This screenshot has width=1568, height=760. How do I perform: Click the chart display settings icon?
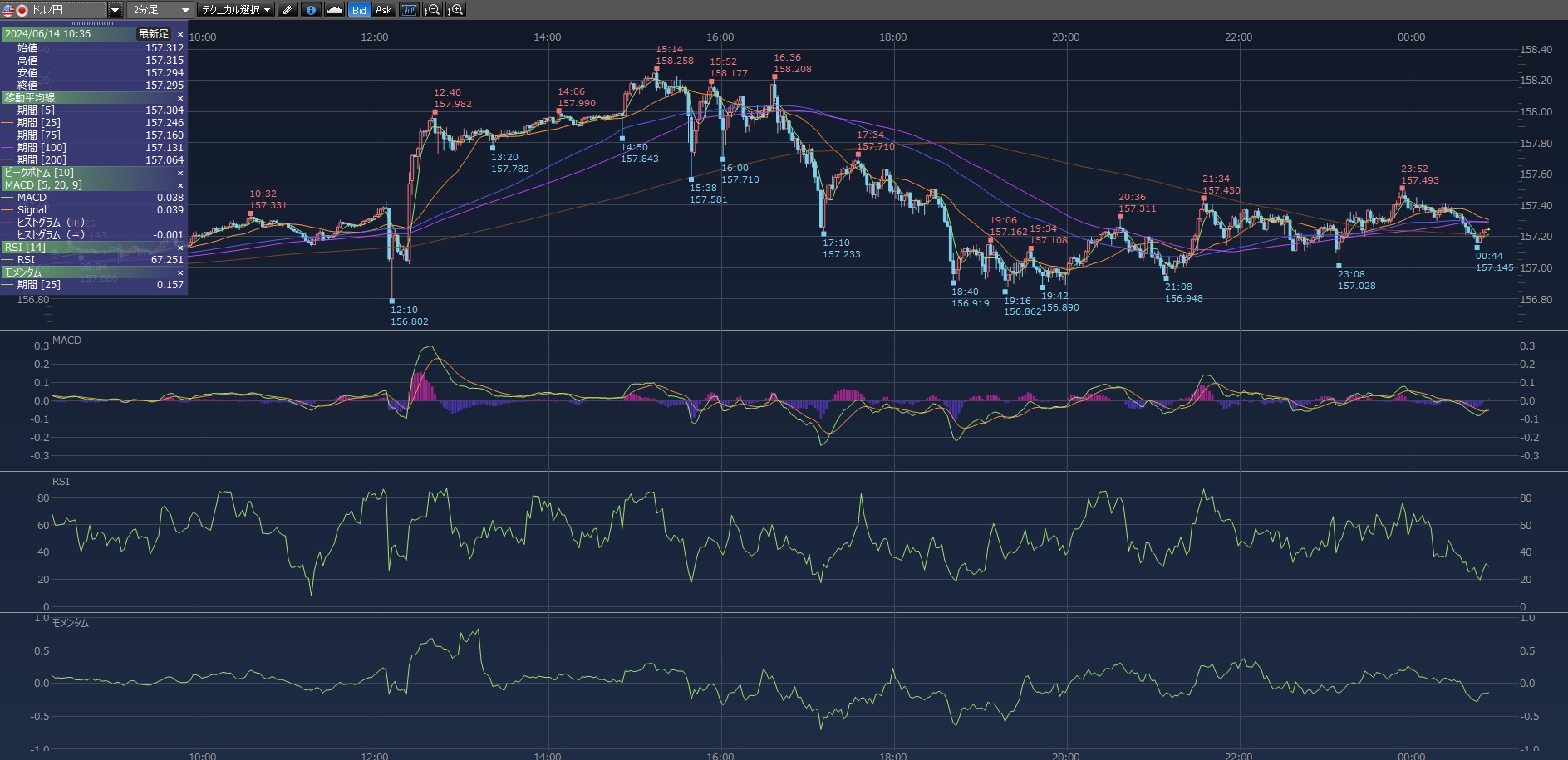pyautogui.click(x=409, y=10)
